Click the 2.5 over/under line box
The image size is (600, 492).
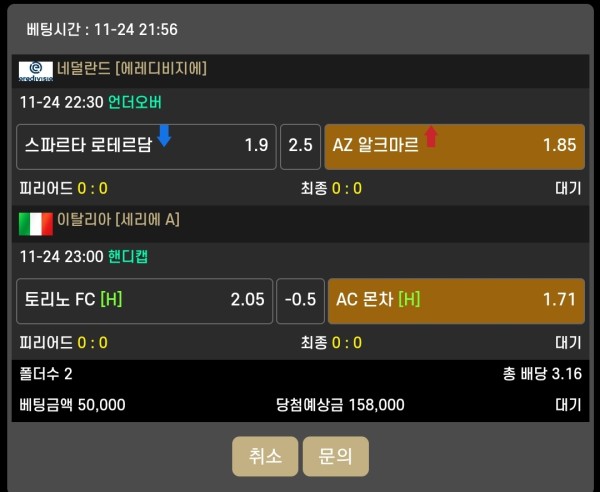click(300, 146)
